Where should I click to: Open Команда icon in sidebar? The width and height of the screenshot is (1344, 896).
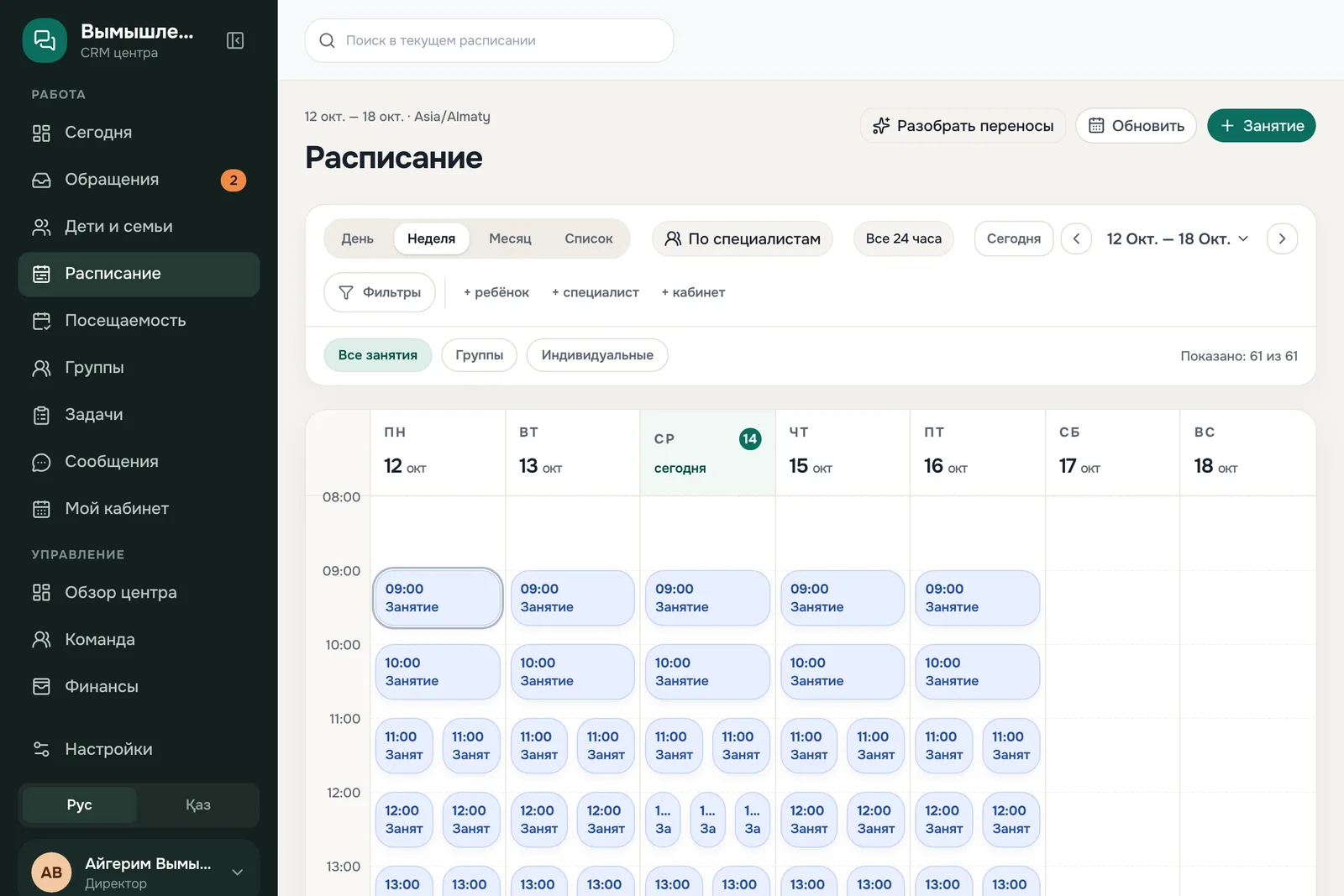(x=41, y=640)
